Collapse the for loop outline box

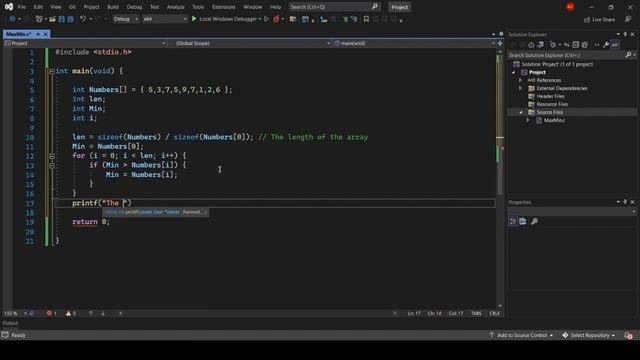coord(52,156)
